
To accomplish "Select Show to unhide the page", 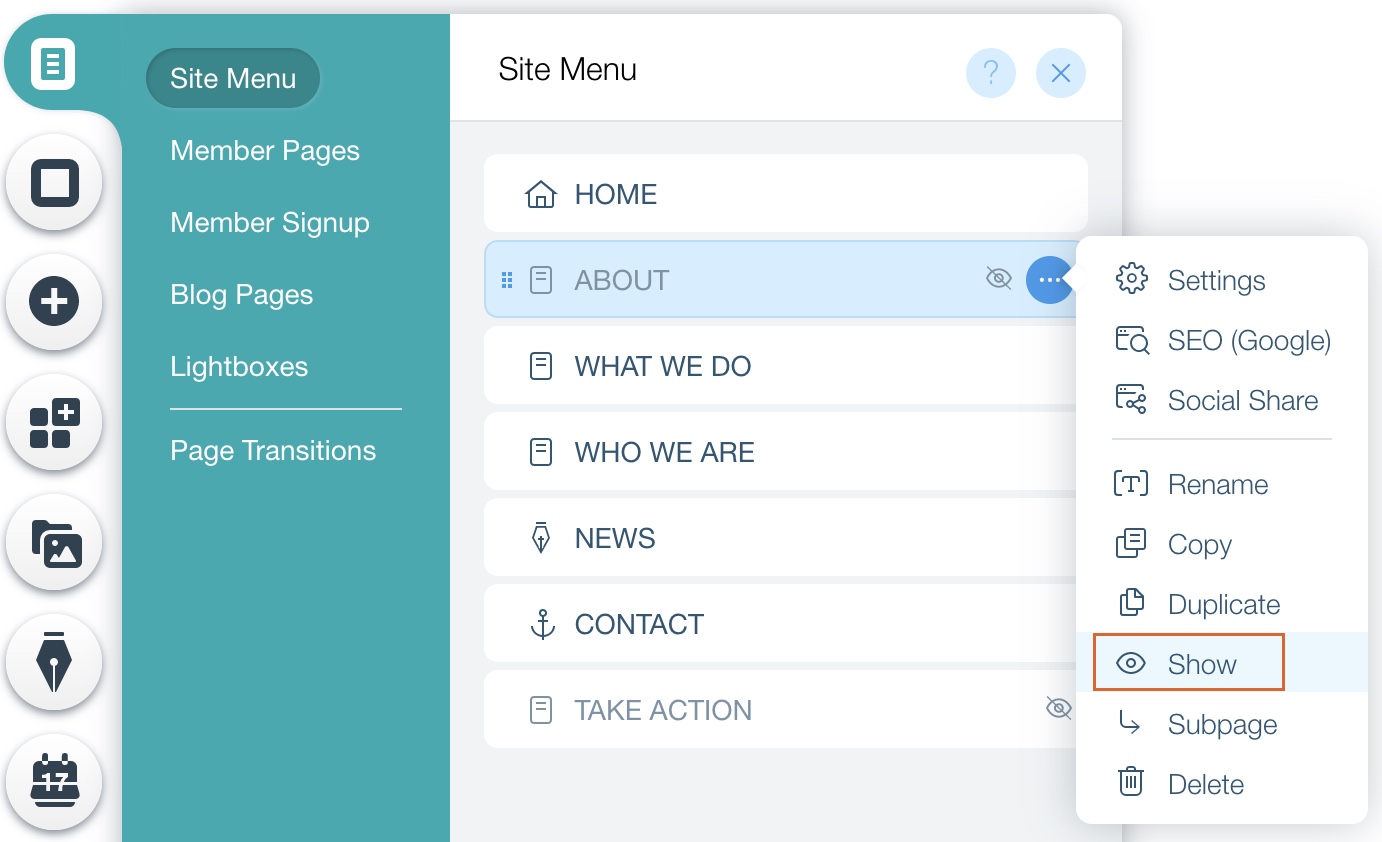I will pyautogui.click(x=1202, y=663).
